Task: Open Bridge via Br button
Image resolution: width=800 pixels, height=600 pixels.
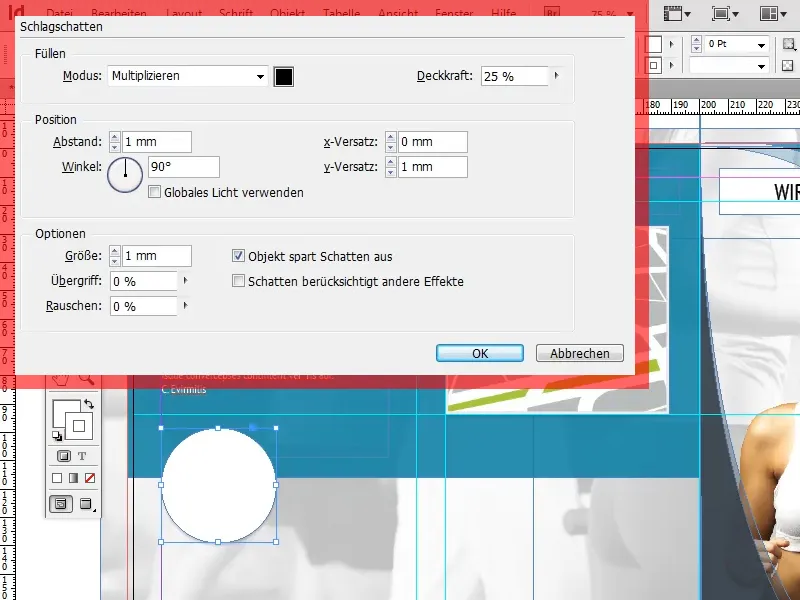Action: coord(552,13)
